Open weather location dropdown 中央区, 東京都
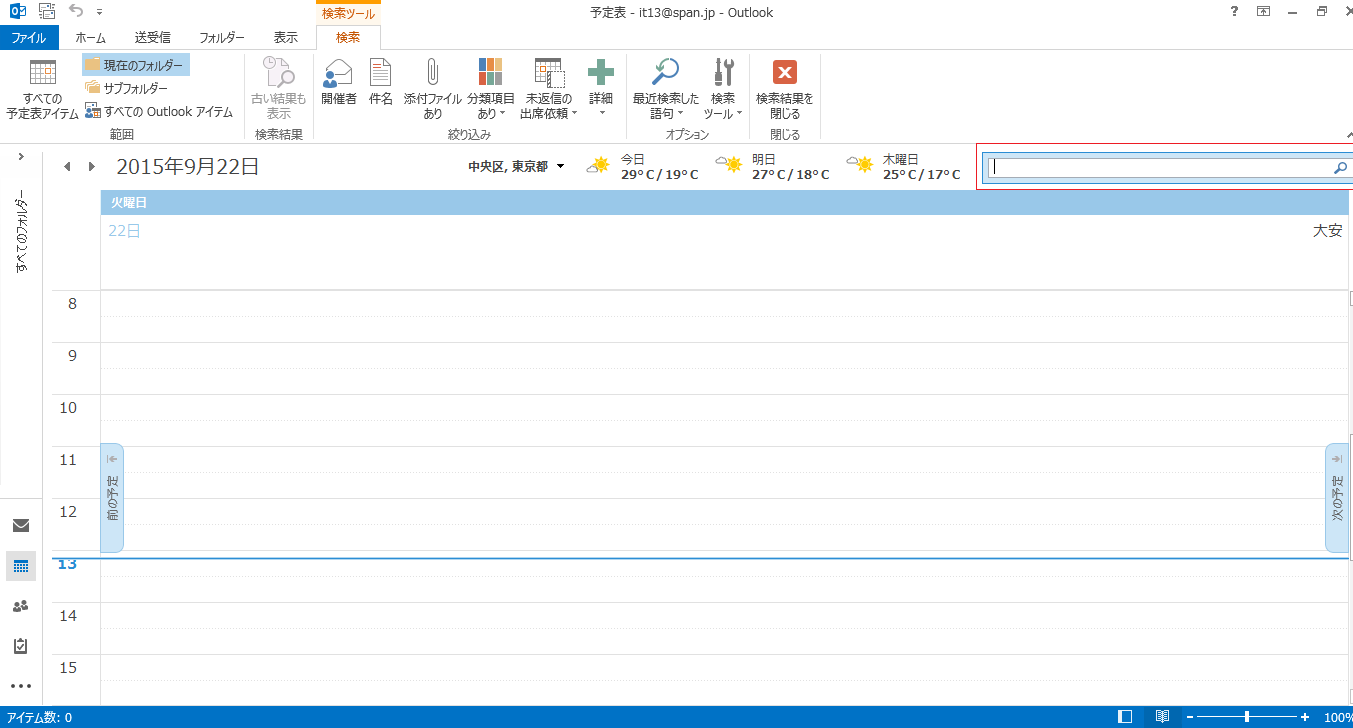This screenshot has height=728, width=1353. [x=516, y=167]
